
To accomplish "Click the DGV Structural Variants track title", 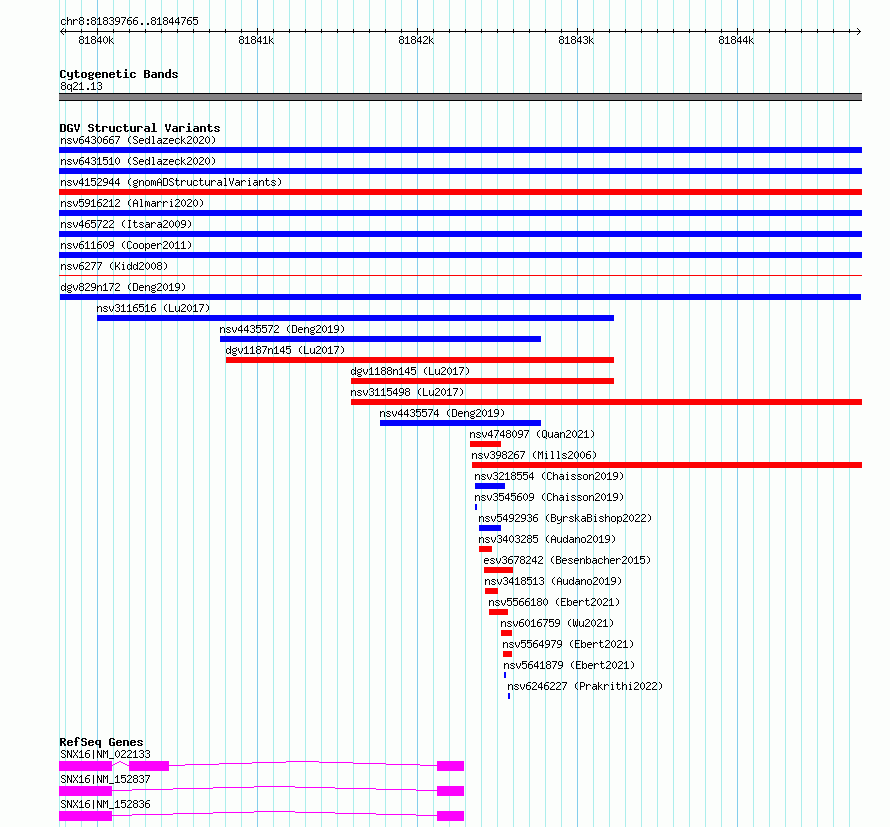I will pyautogui.click(x=140, y=128).
